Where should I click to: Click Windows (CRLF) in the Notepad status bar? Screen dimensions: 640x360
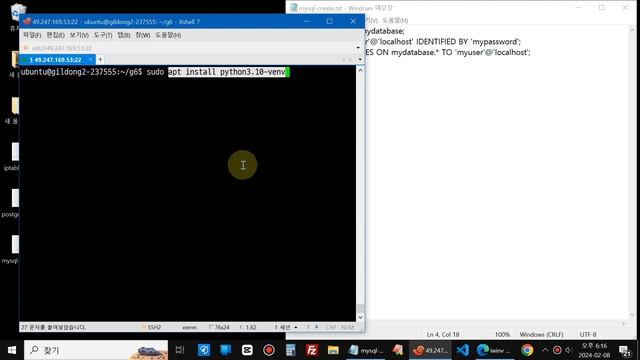tap(541, 334)
